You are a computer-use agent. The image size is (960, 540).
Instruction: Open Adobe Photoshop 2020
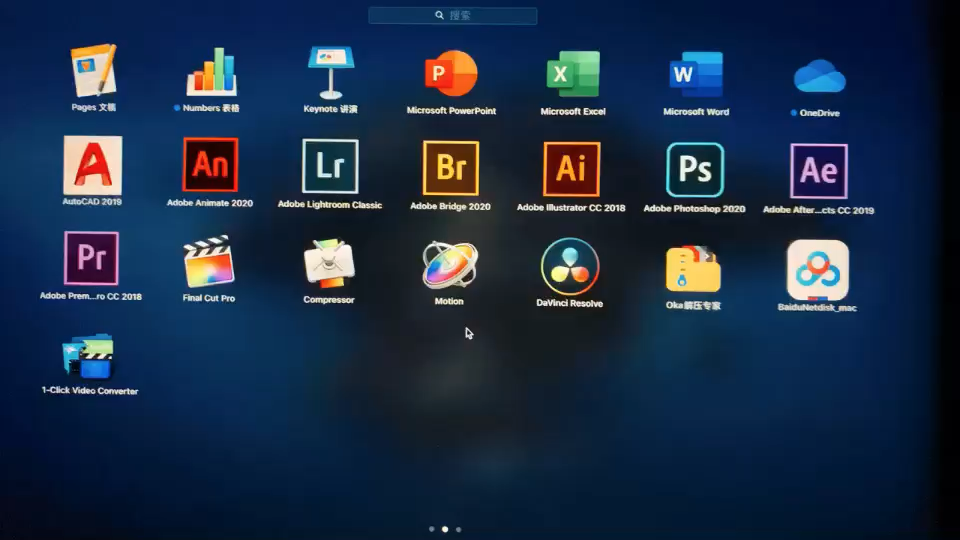(695, 170)
